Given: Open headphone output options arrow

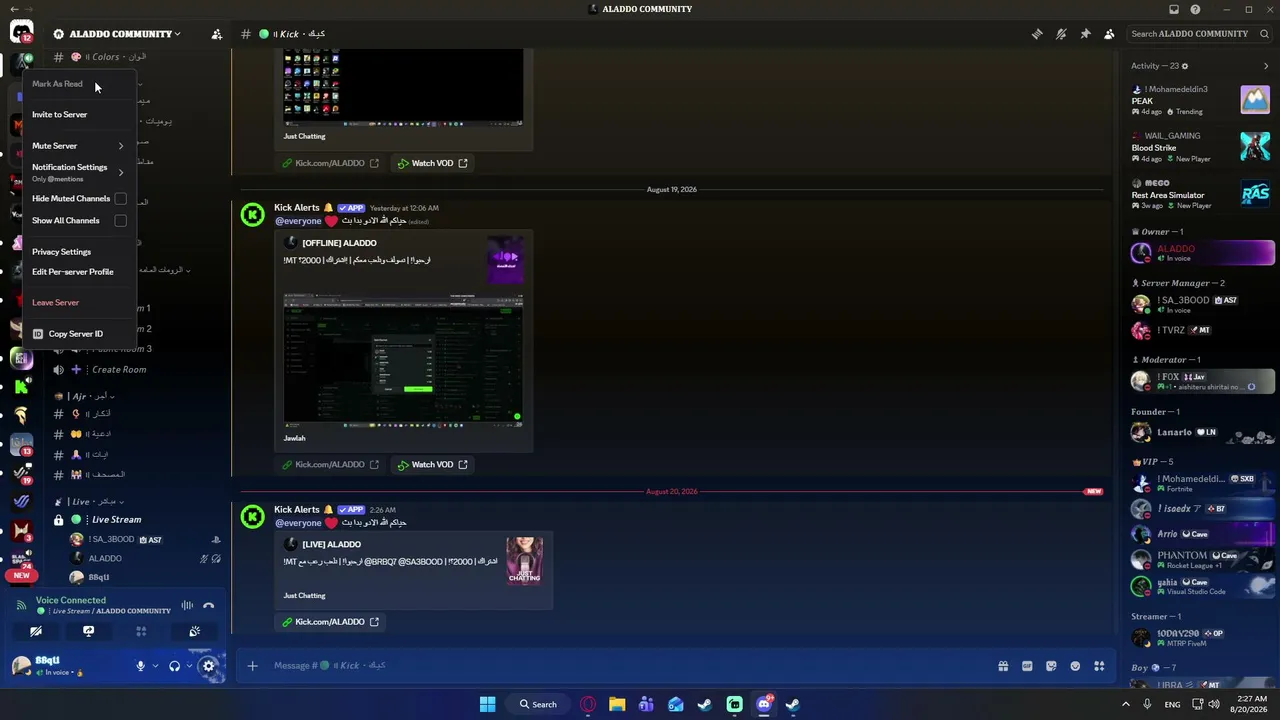Looking at the screenshot, I should click(x=189, y=666).
